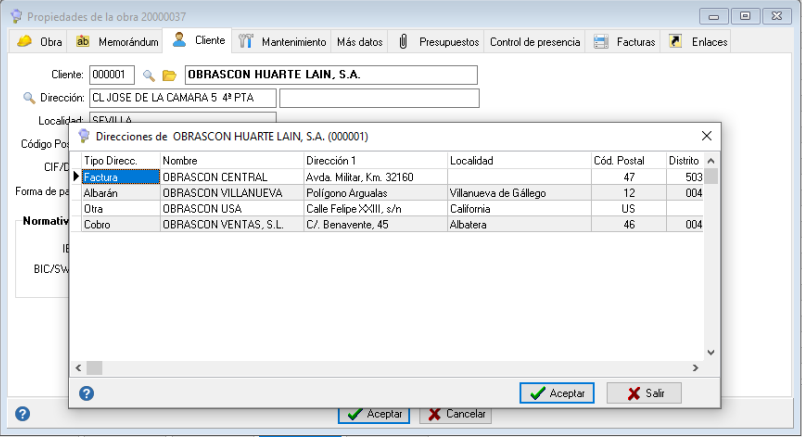
Task: Switch to the Memorándum tab
Action: pyautogui.click(x=117, y=42)
